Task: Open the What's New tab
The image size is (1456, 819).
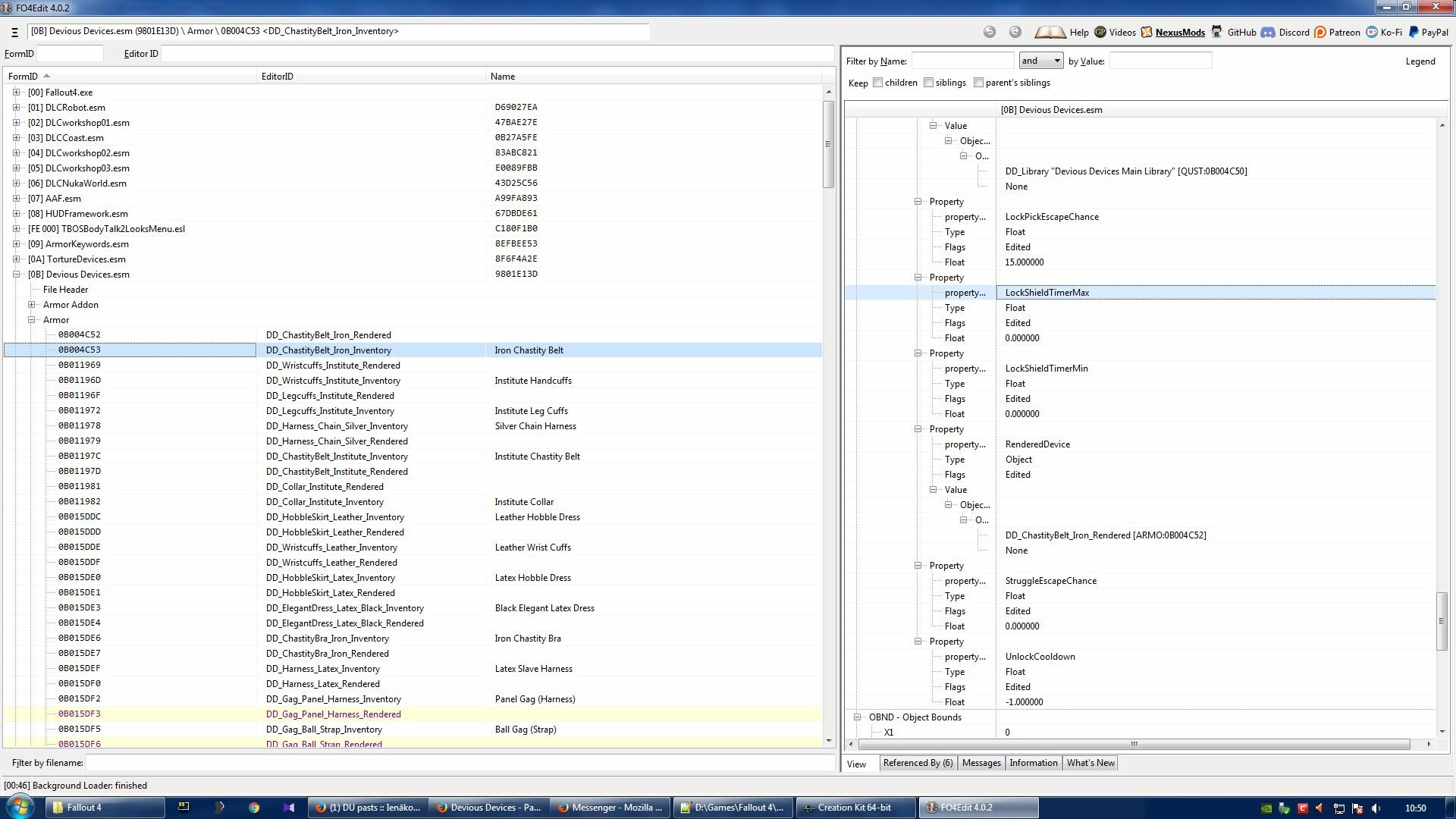Action: (1090, 763)
